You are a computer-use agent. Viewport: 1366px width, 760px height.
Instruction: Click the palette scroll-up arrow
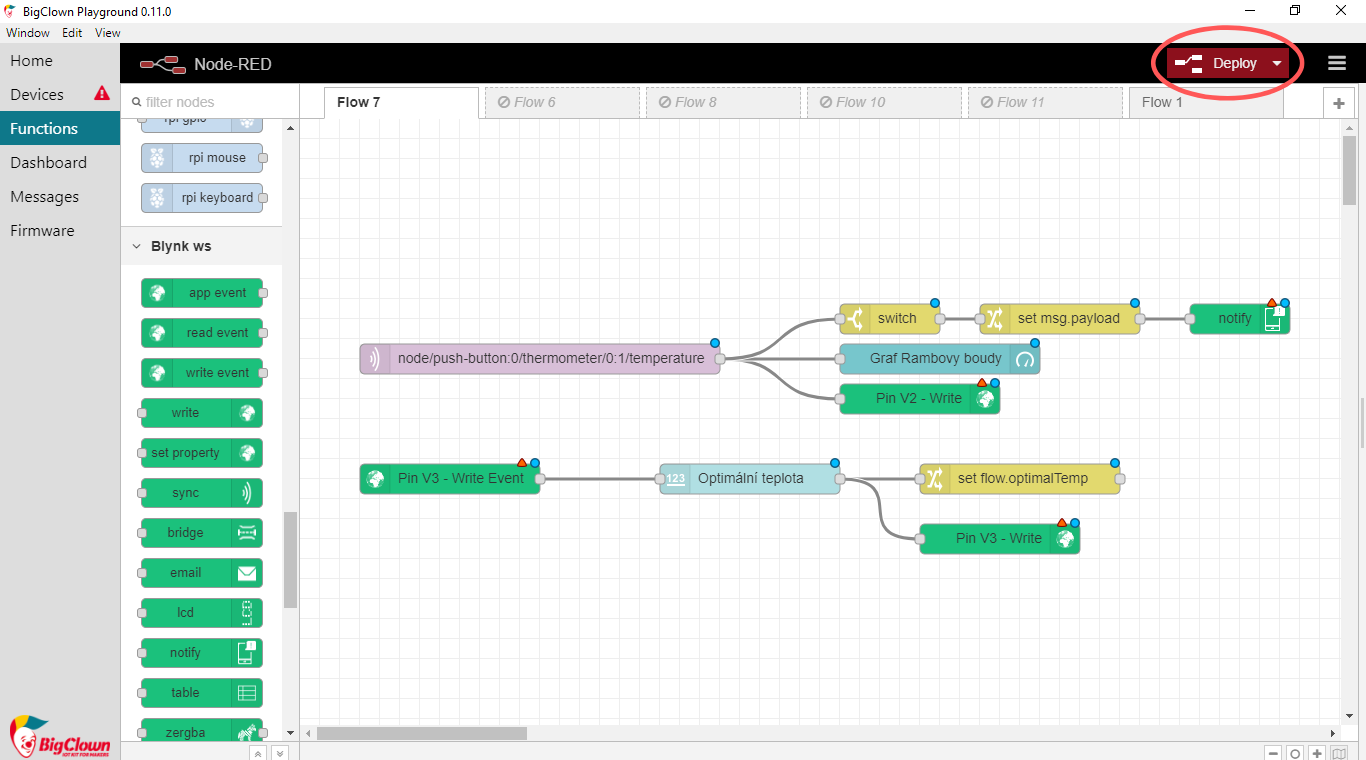click(290, 128)
